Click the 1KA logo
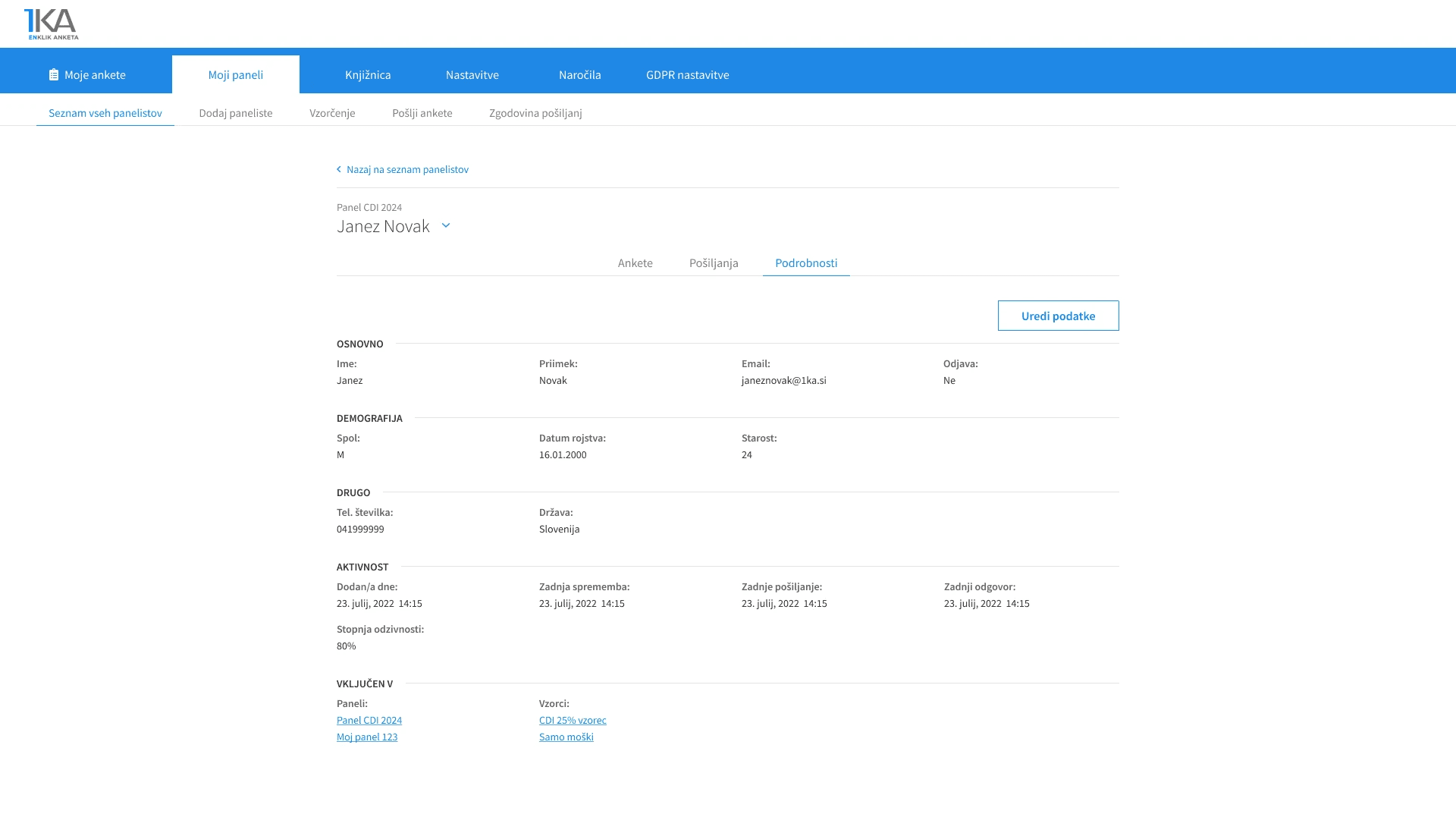The image size is (1456, 836). coord(52,24)
